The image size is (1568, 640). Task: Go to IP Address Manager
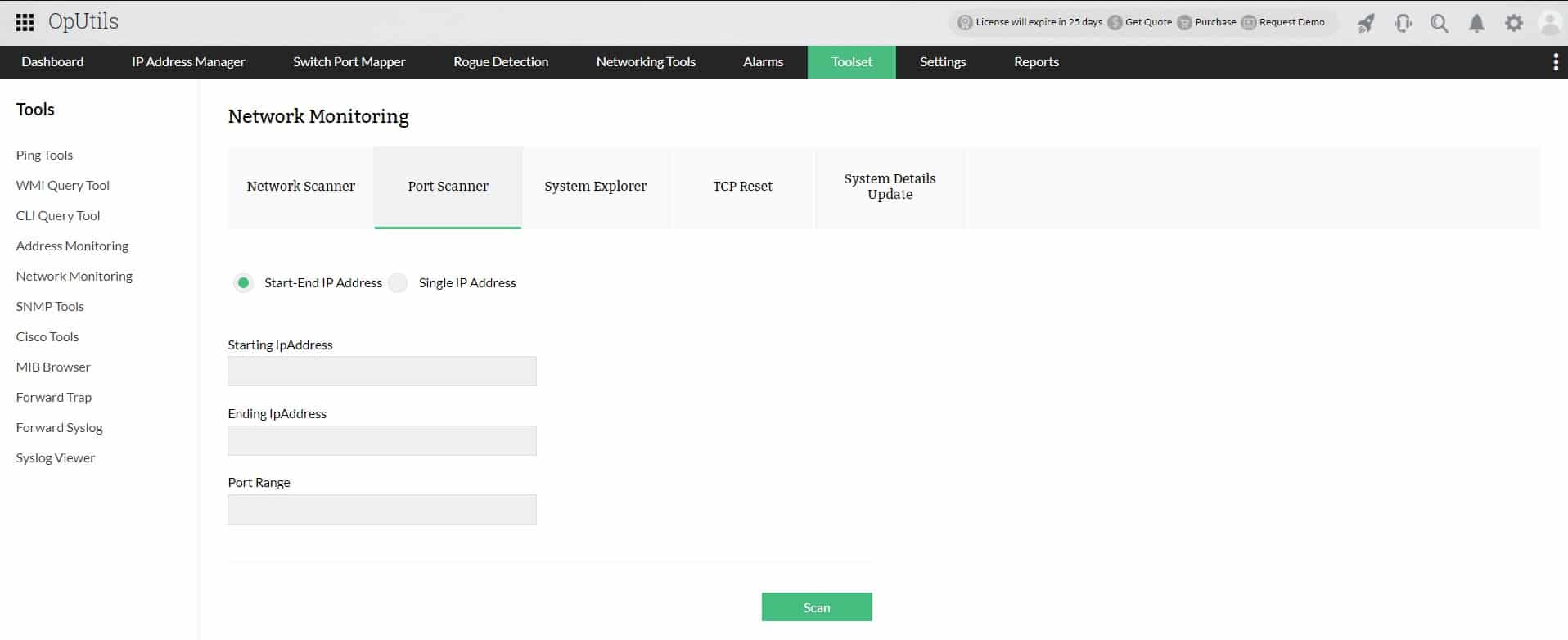[x=188, y=62]
